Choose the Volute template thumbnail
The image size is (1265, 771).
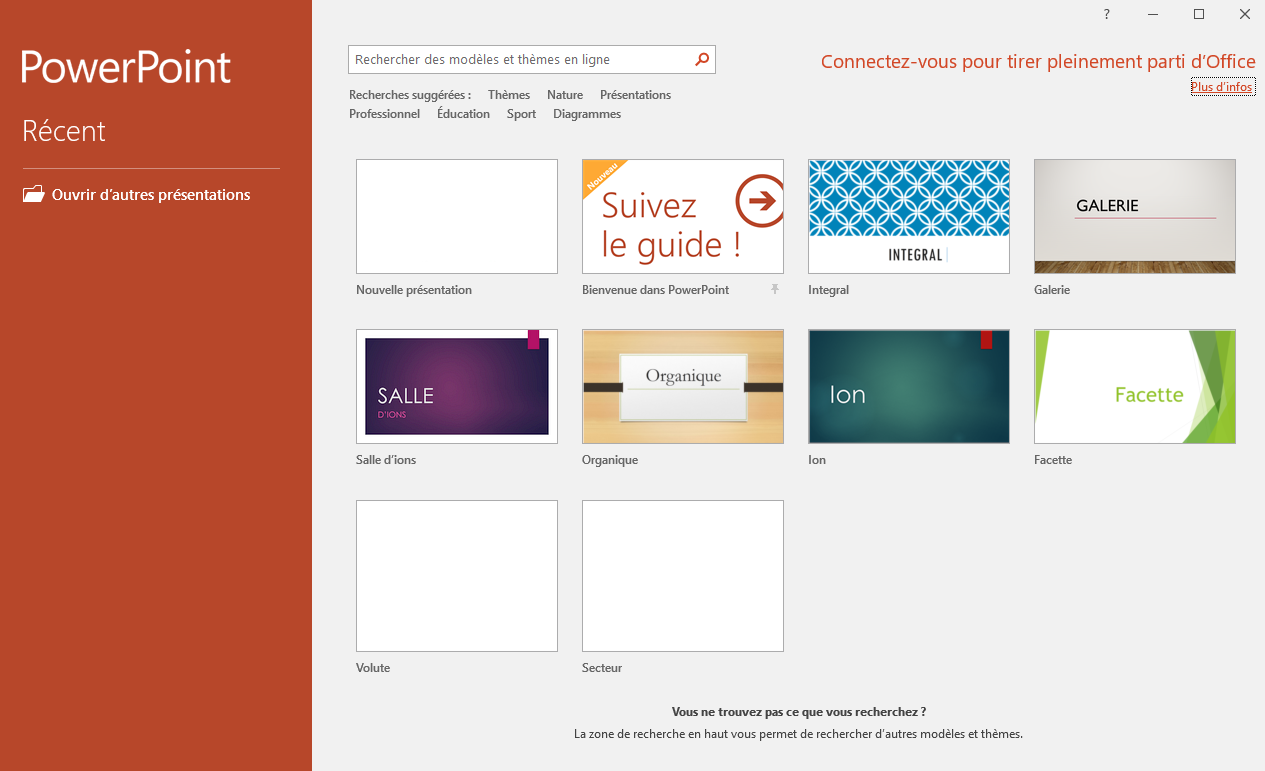(457, 576)
